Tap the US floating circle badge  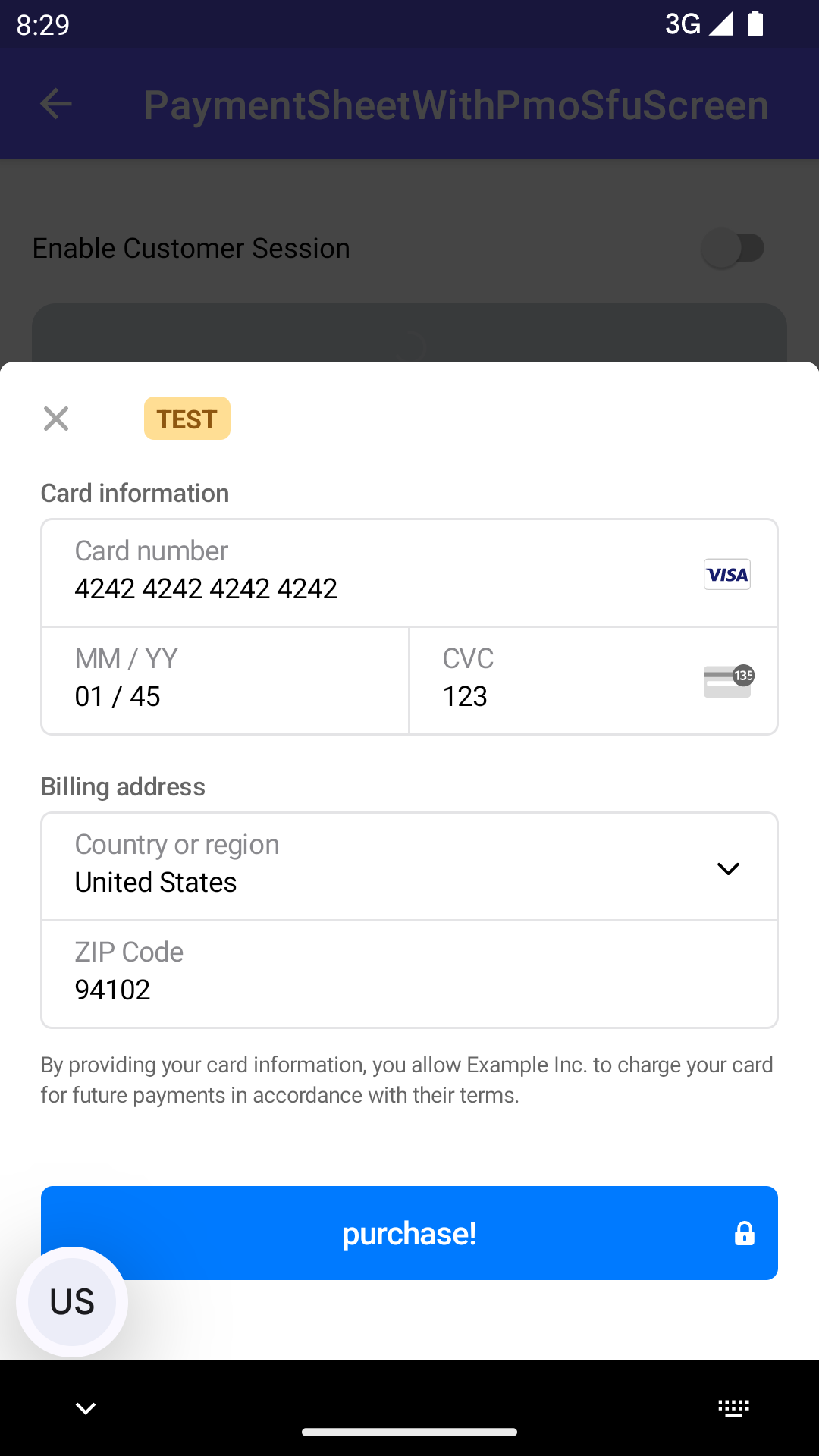[x=72, y=1301]
